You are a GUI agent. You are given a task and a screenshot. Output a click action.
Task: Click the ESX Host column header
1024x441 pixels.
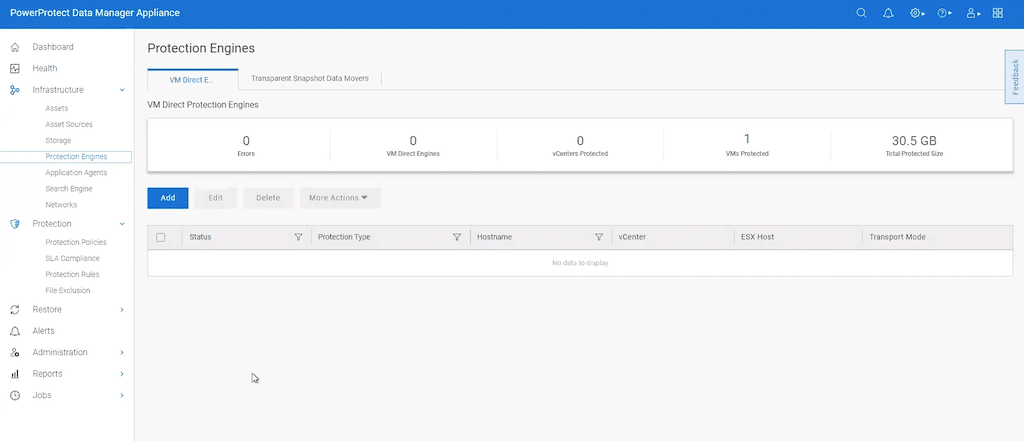(x=758, y=237)
